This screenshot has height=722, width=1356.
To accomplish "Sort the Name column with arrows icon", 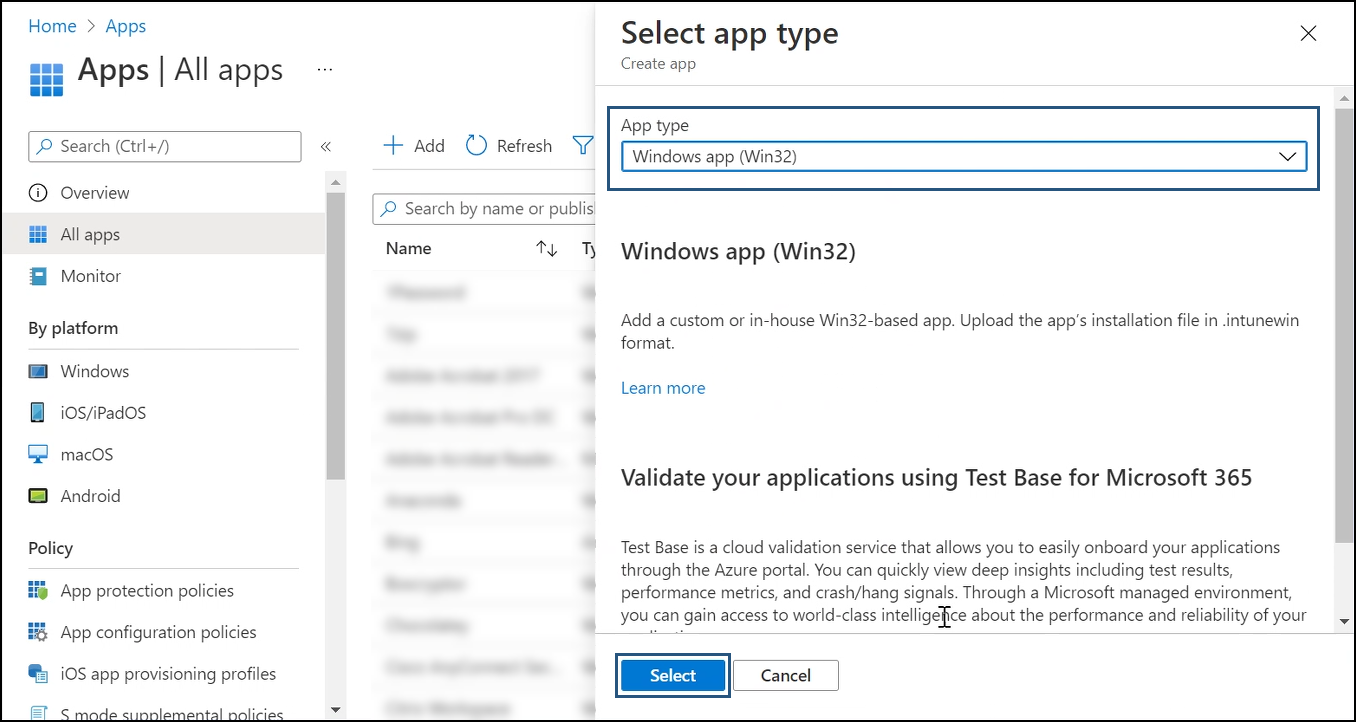I will [x=546, y=249].
